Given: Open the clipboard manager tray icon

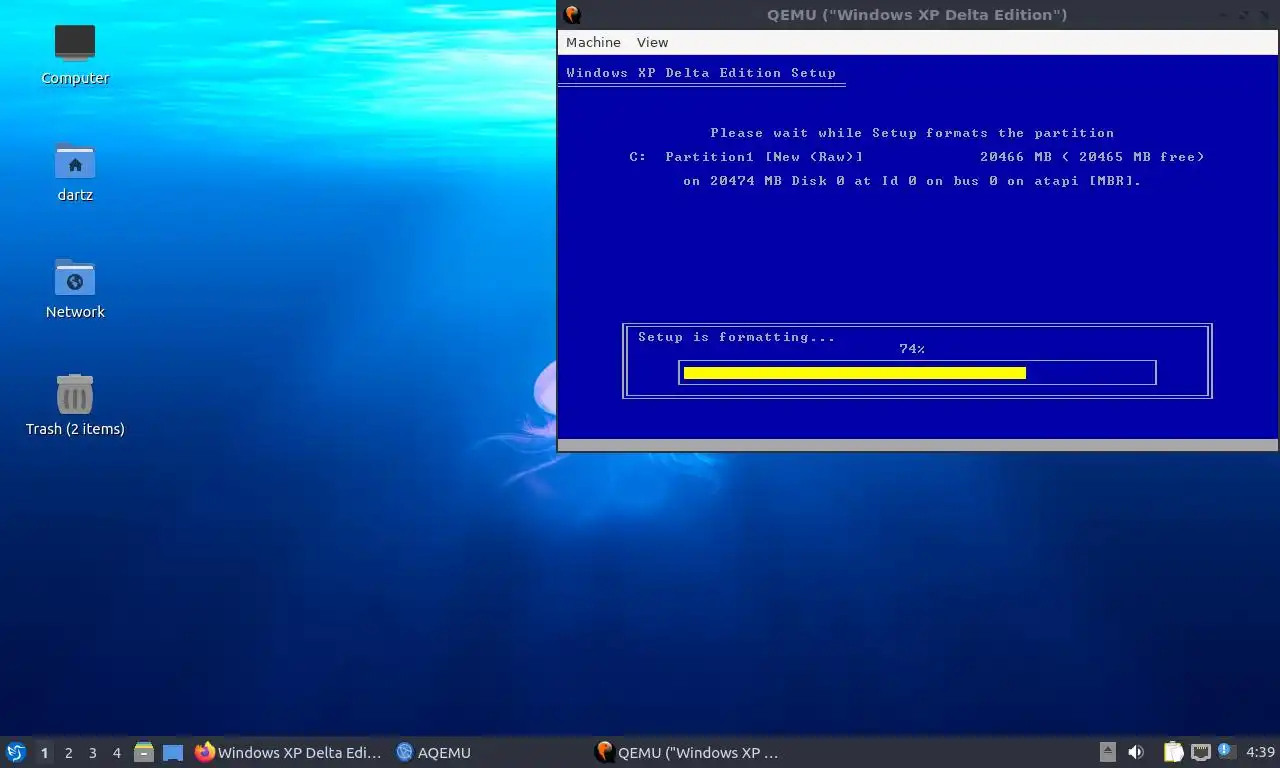Looking at the screenshot, I should point(1173,752).
